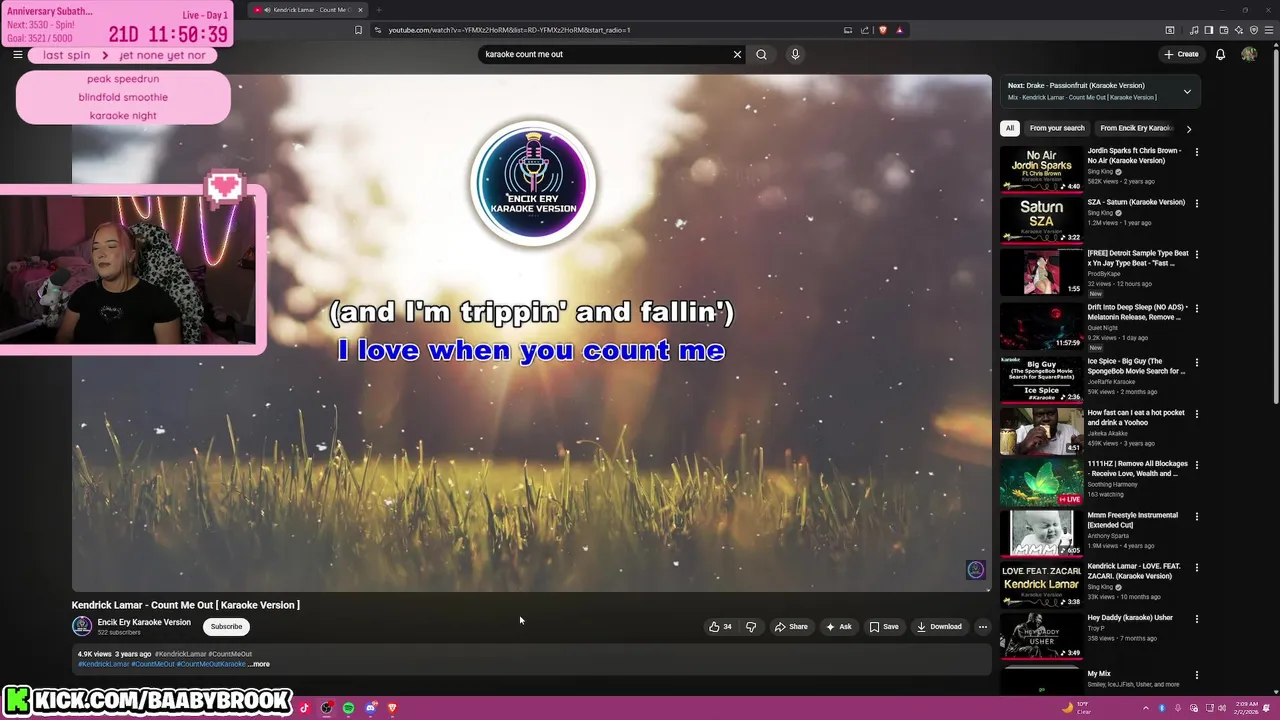Select the From your search chip
Image resolution: width=1280 pixels, height=720 pixels.
1057,128
